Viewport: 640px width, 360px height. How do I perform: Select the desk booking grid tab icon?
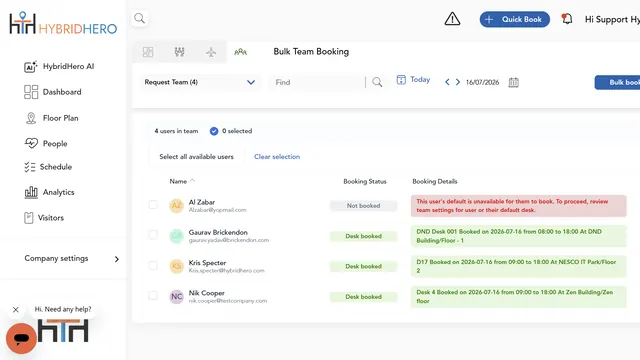(x=148, y=52)
